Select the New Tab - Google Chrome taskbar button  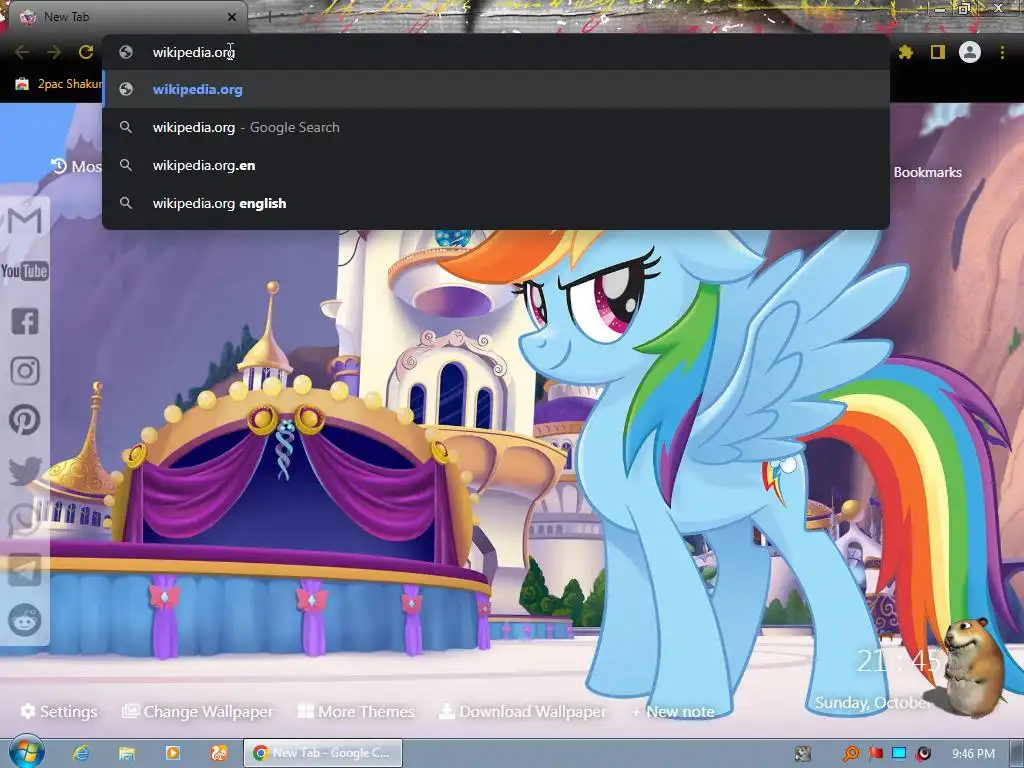[x=323, y=753]
